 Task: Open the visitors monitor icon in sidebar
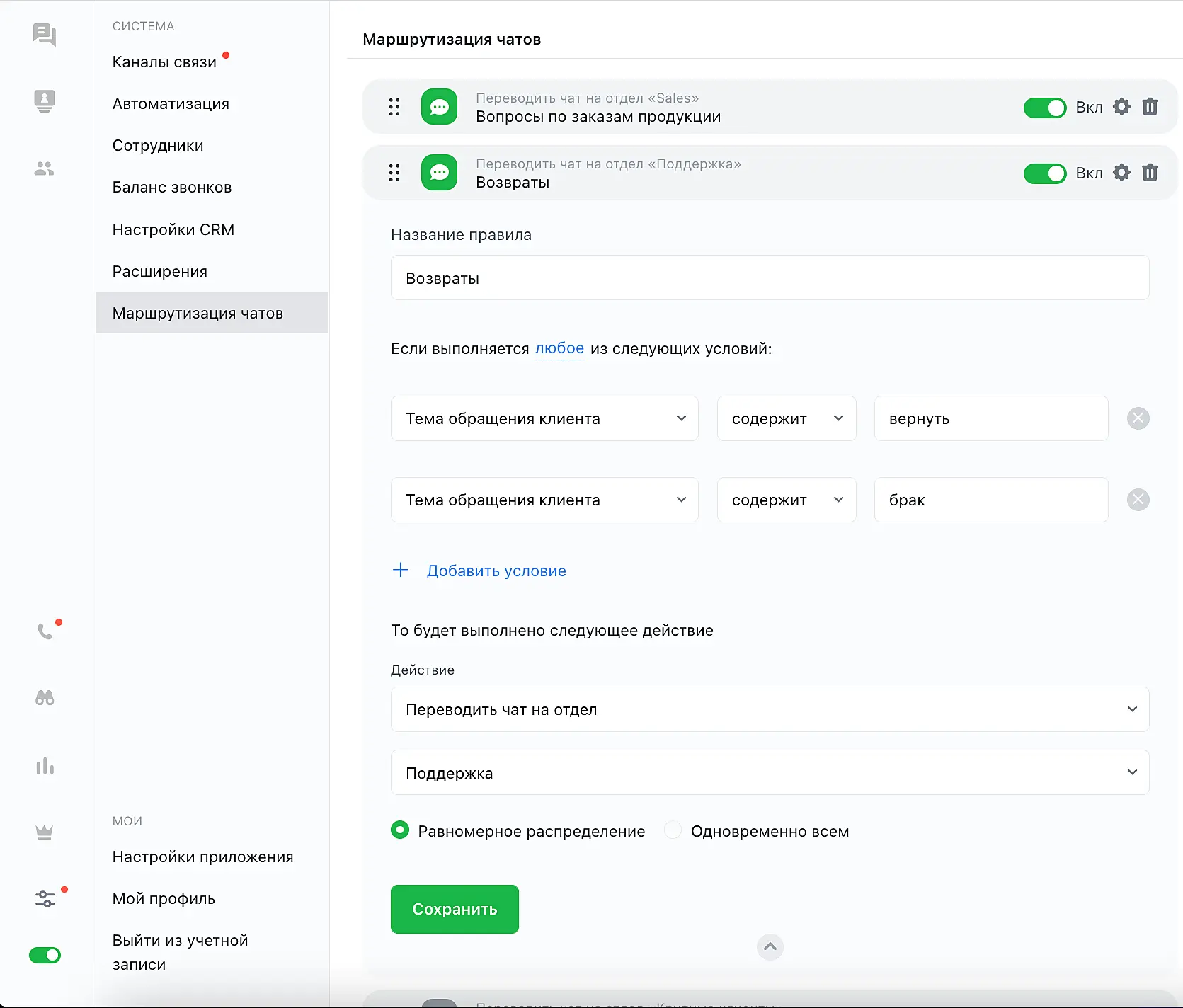pyautogui.click(x=45, y=101)
